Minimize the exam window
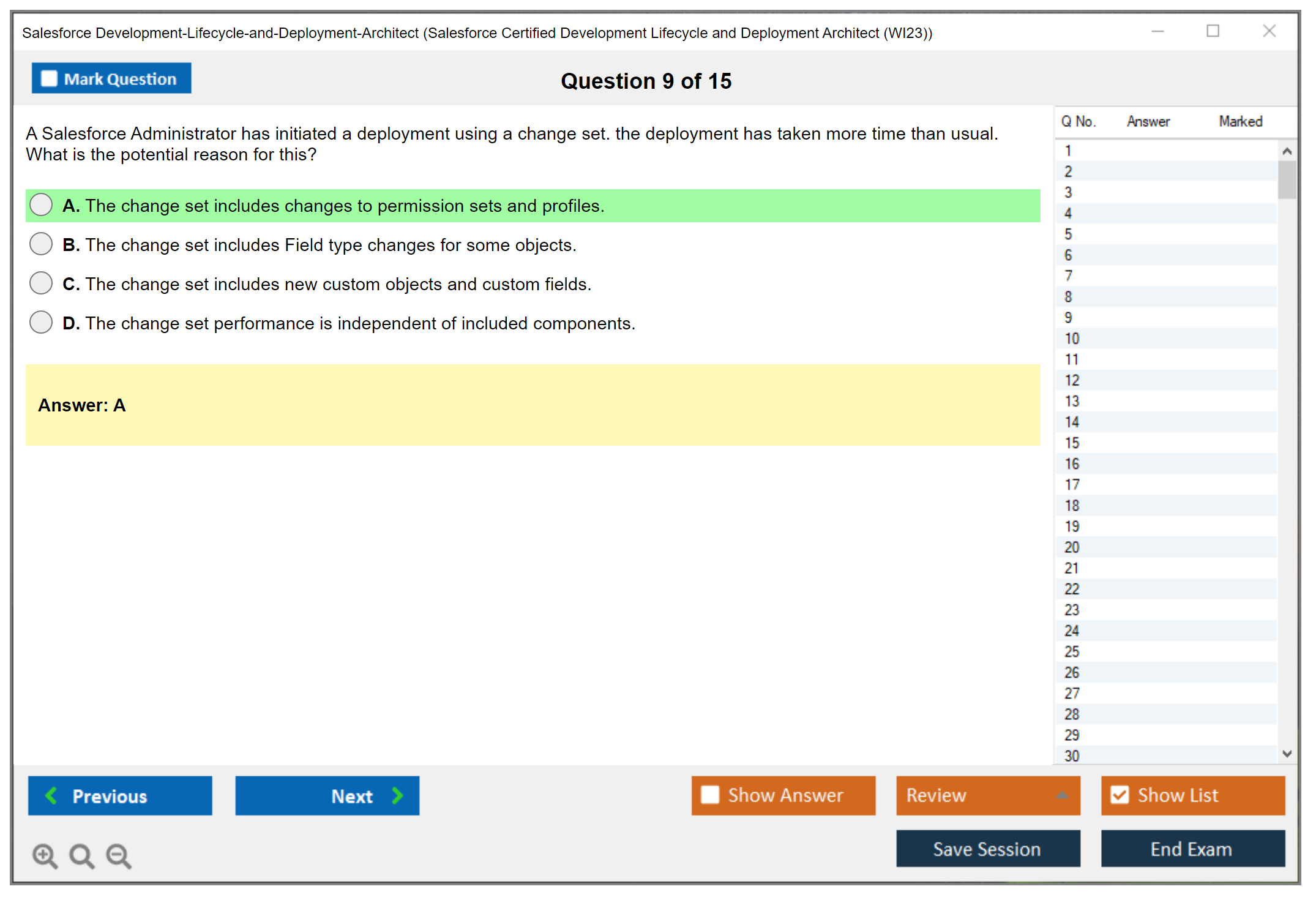 [1157, 31]
